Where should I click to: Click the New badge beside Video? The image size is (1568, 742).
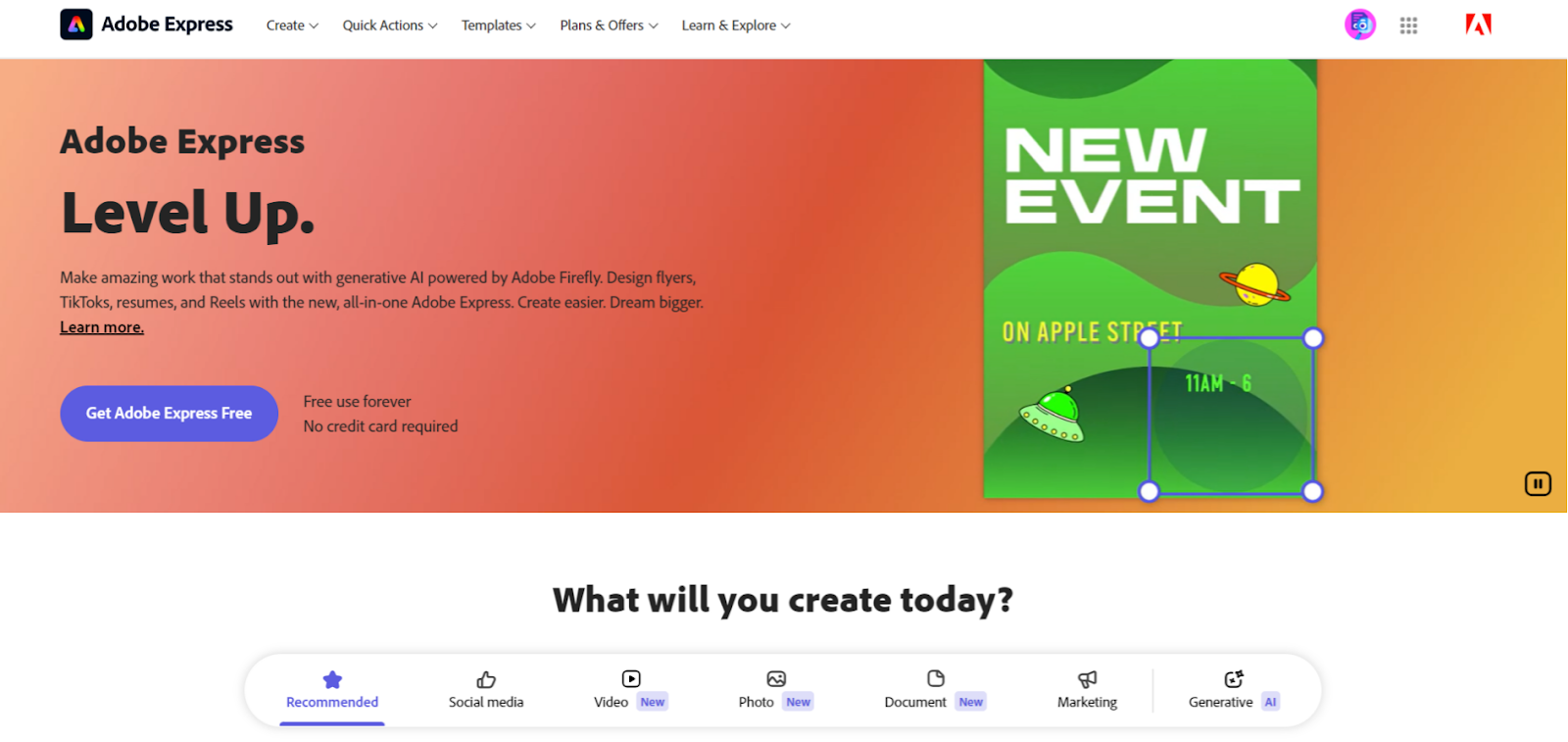tap(653, 702)
